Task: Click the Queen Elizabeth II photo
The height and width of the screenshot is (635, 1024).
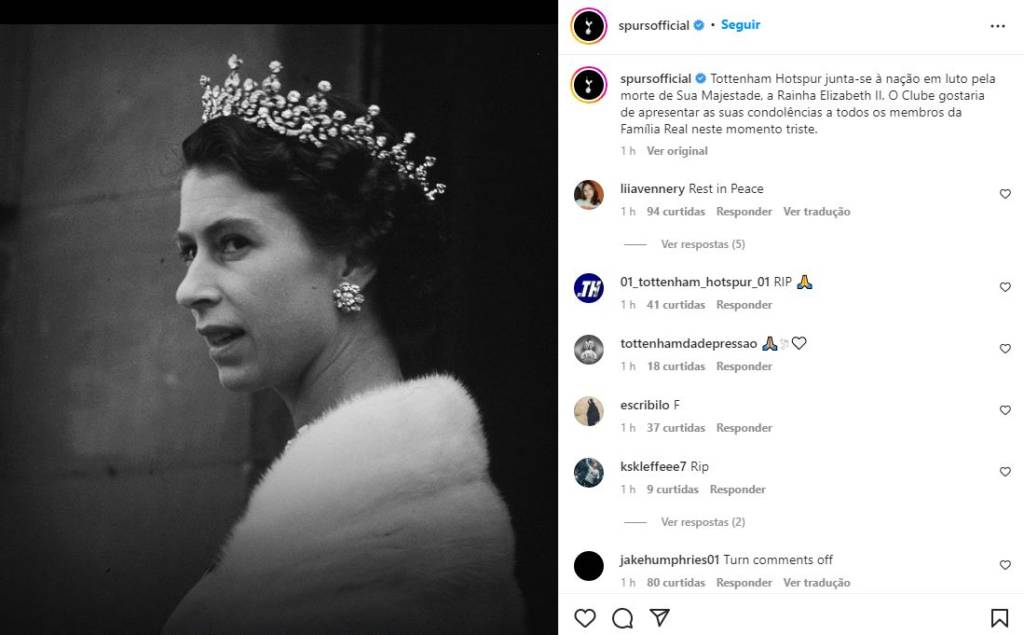Action: tap(279, 330)
